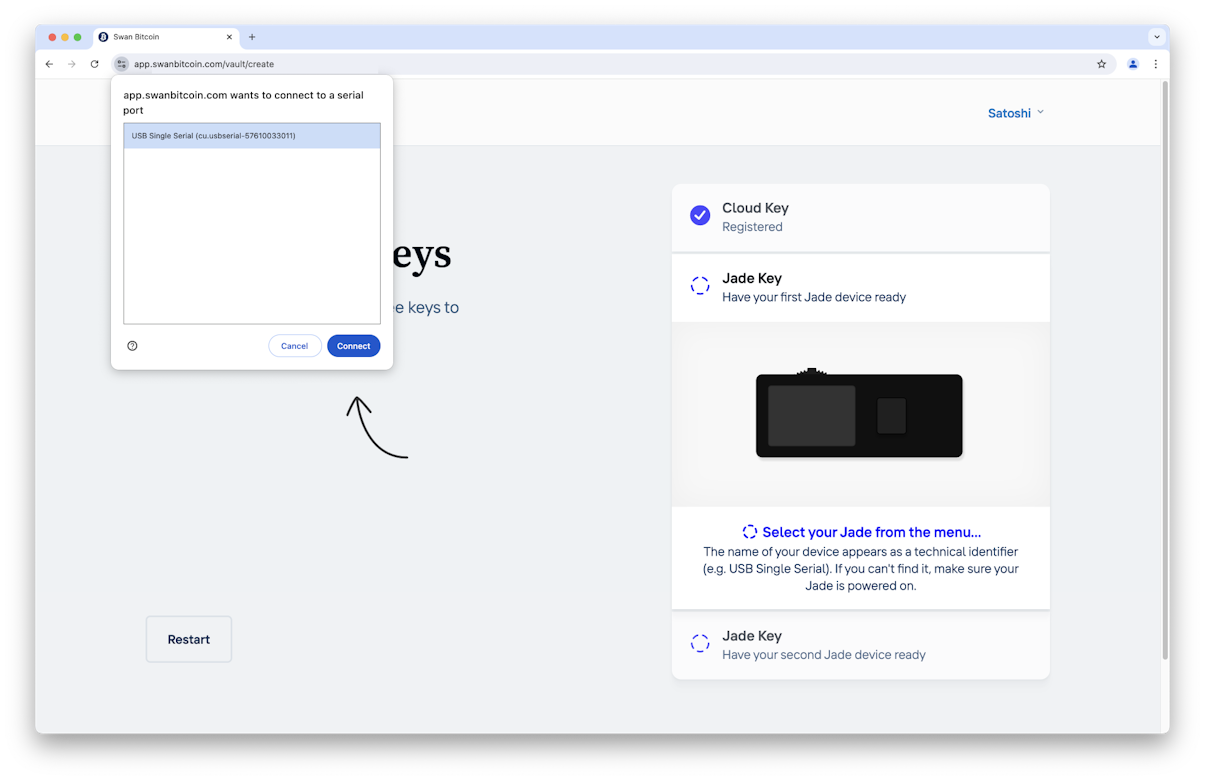Viewport: 1205px width, 780px height.
Task: Click the site info icon in address bar
Action: (122, 64)
